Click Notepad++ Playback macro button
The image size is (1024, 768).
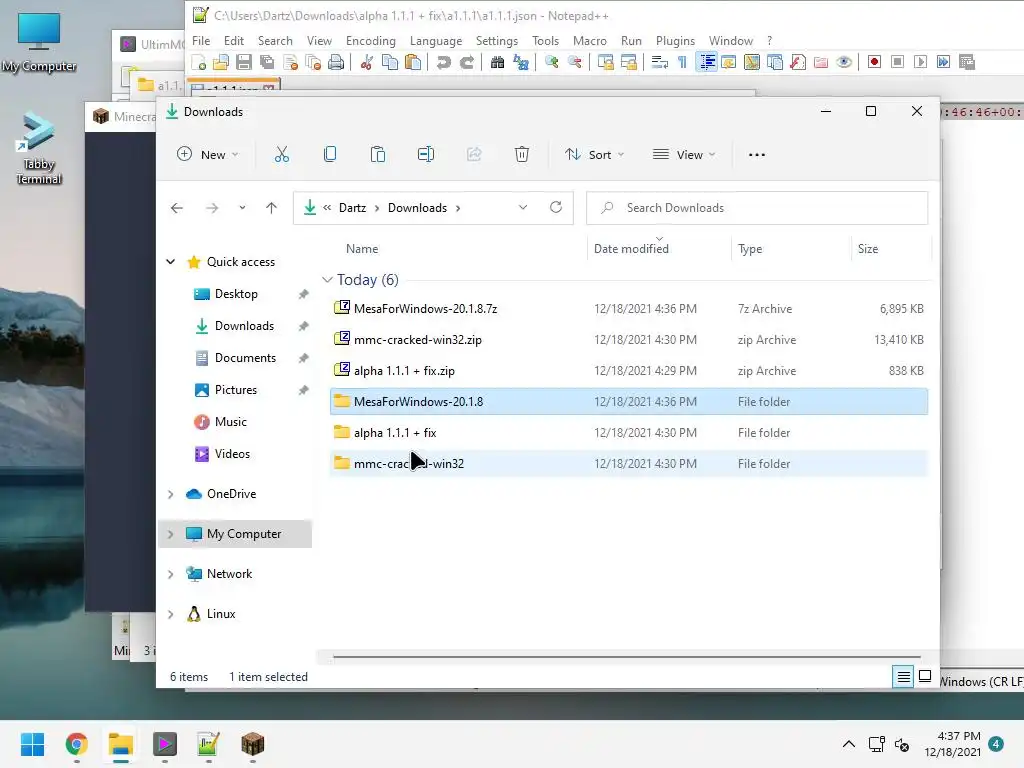tap(920, 63)
